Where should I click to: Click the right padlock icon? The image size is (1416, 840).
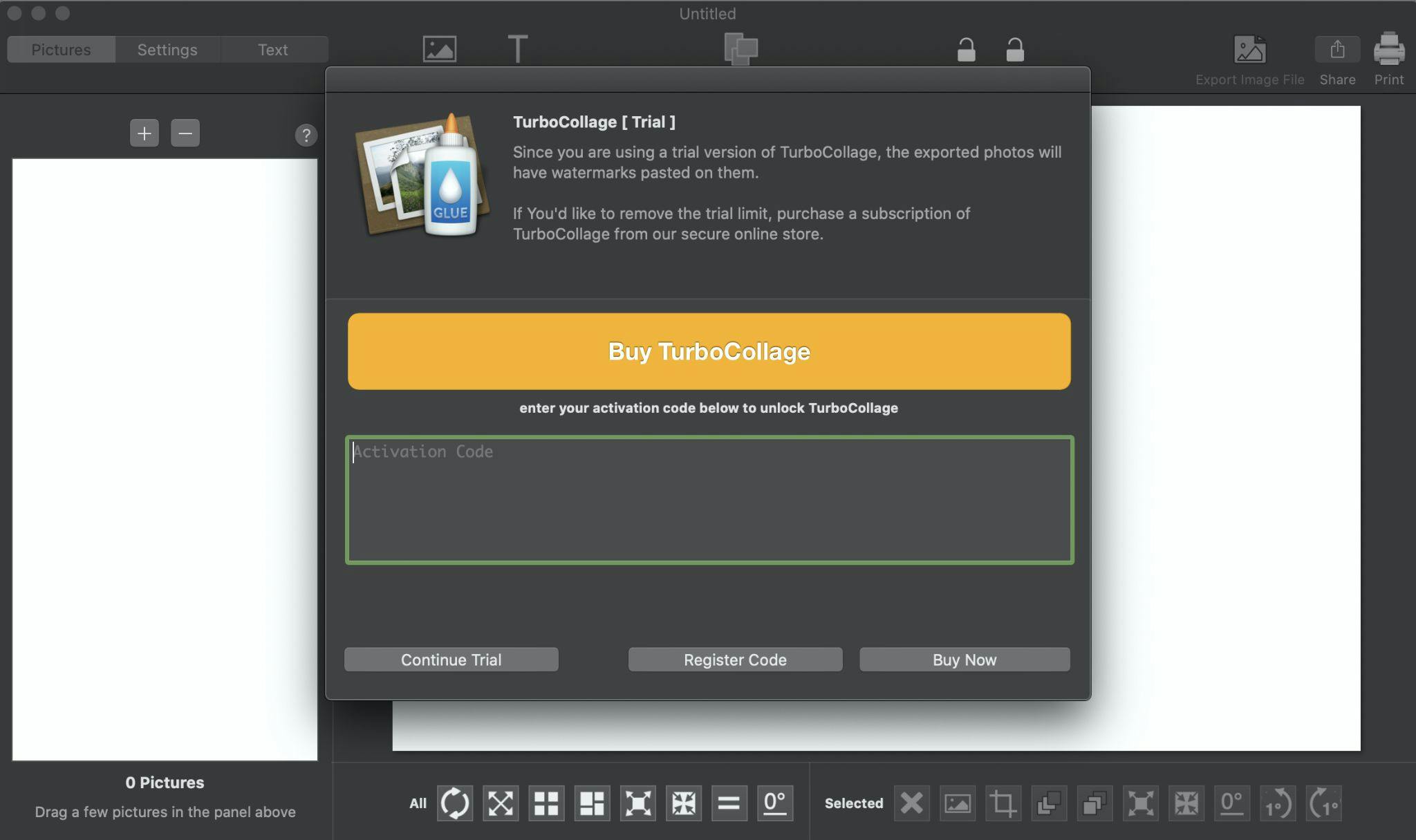[1014, 50]
